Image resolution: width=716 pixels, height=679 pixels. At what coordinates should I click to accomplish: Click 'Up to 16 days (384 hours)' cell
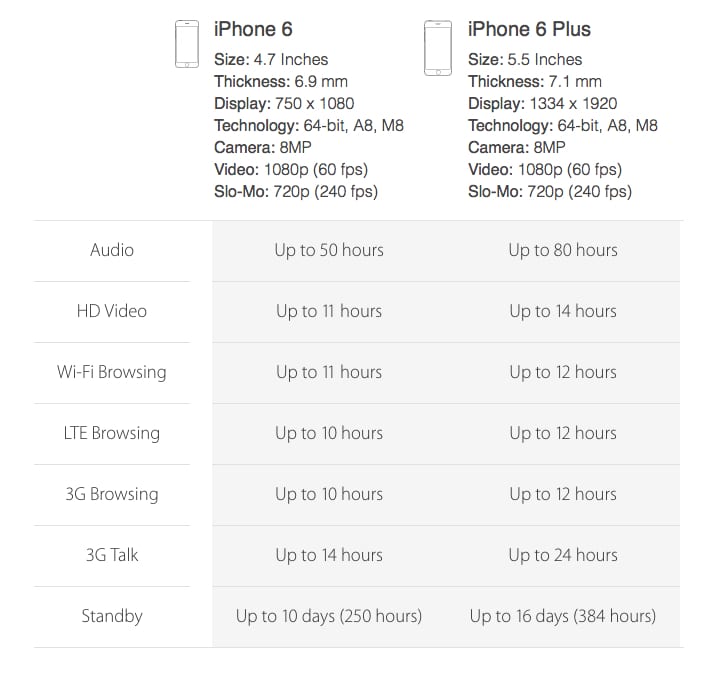click(563, 616)
